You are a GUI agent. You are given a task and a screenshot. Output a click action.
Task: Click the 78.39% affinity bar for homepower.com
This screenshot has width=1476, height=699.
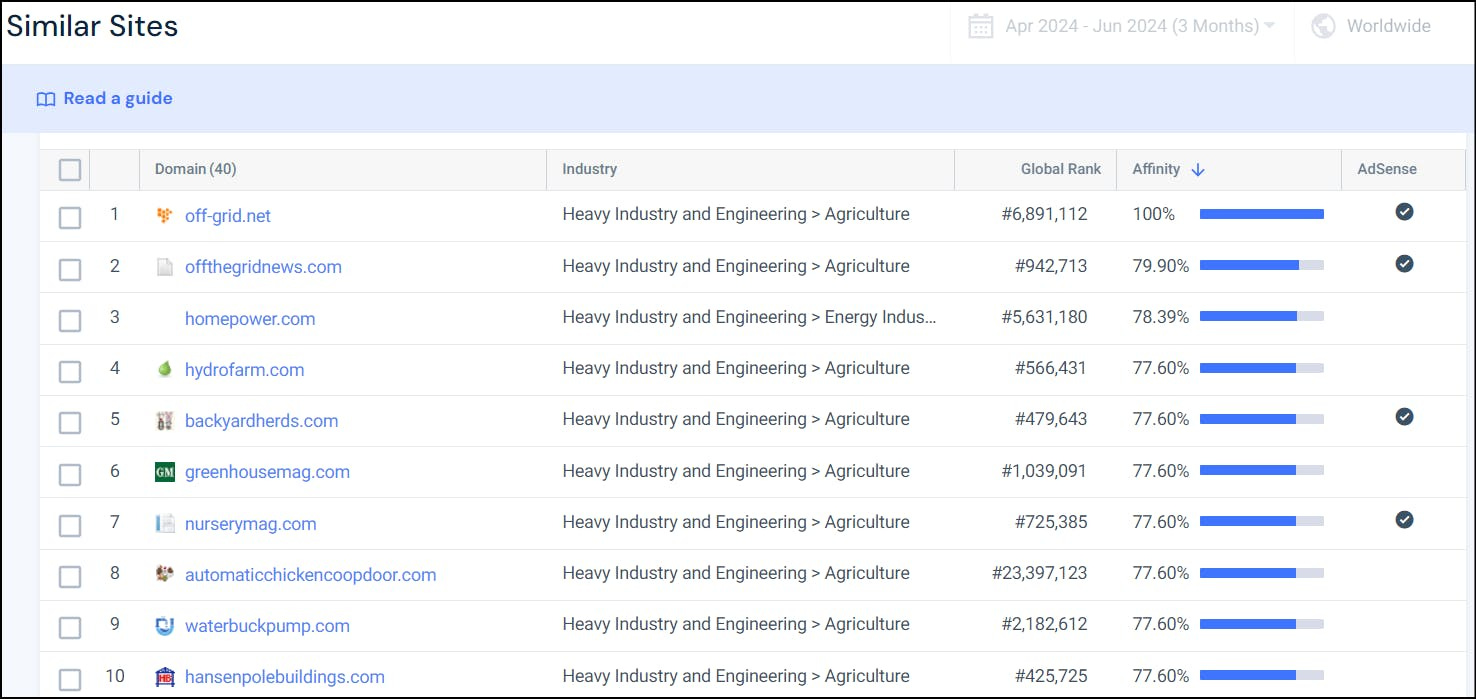click(1261, 317)
